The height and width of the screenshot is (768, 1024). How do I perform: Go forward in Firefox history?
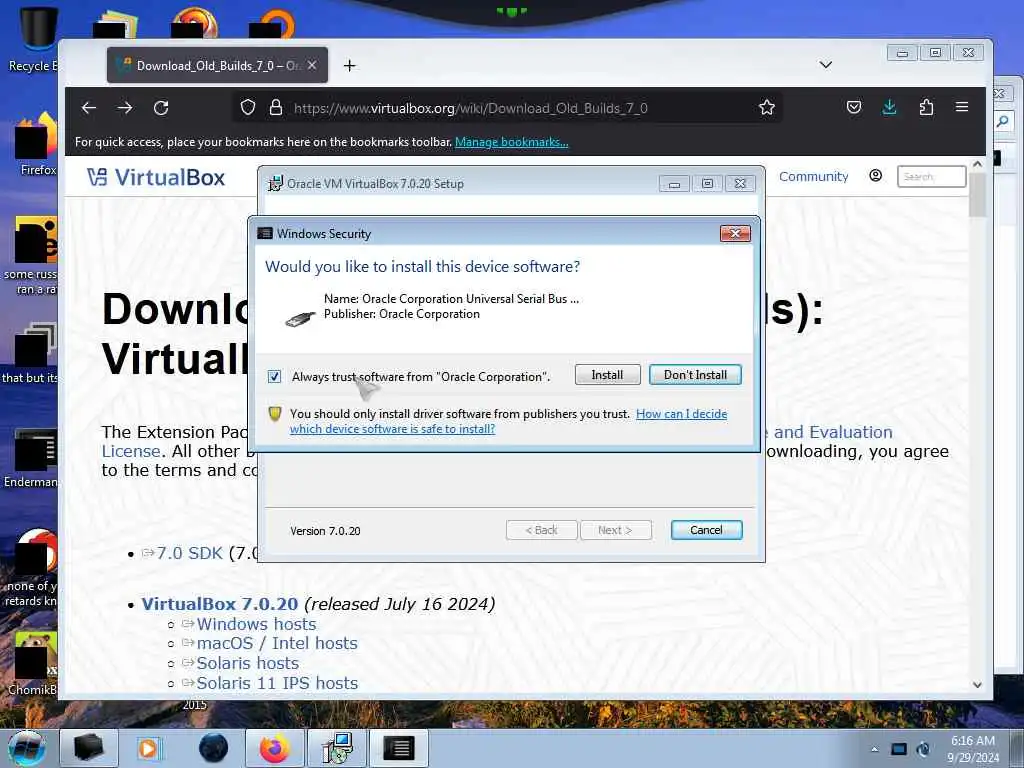(x=125, y=108)
